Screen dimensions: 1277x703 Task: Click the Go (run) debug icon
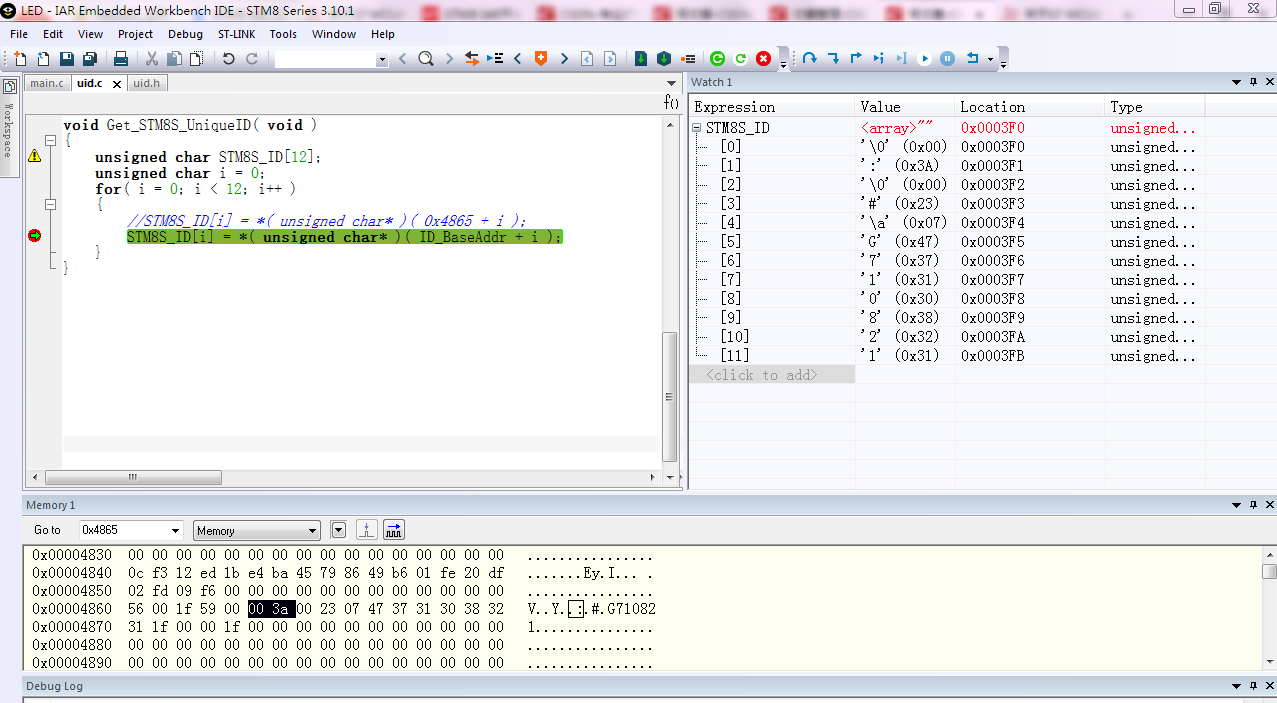[x=925, y=59]
